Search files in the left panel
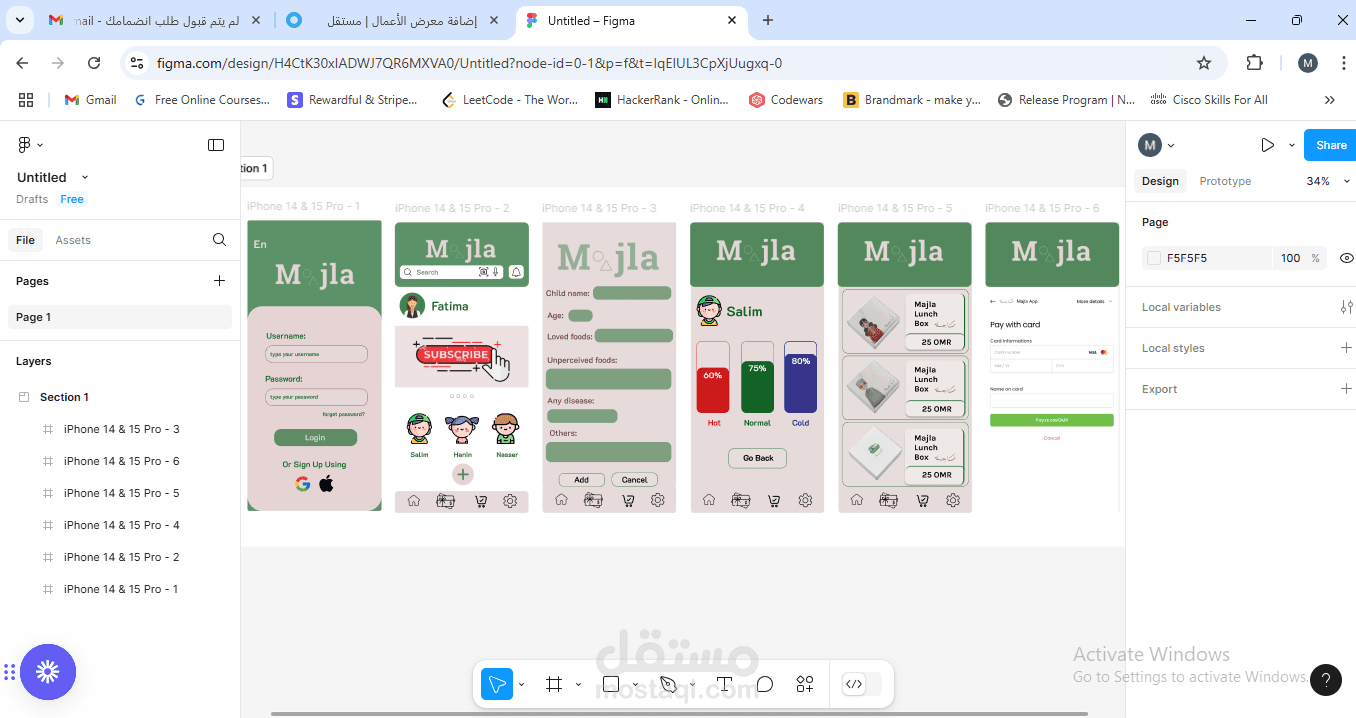This screenshot has width=1356, height=718. coord(219,240)
